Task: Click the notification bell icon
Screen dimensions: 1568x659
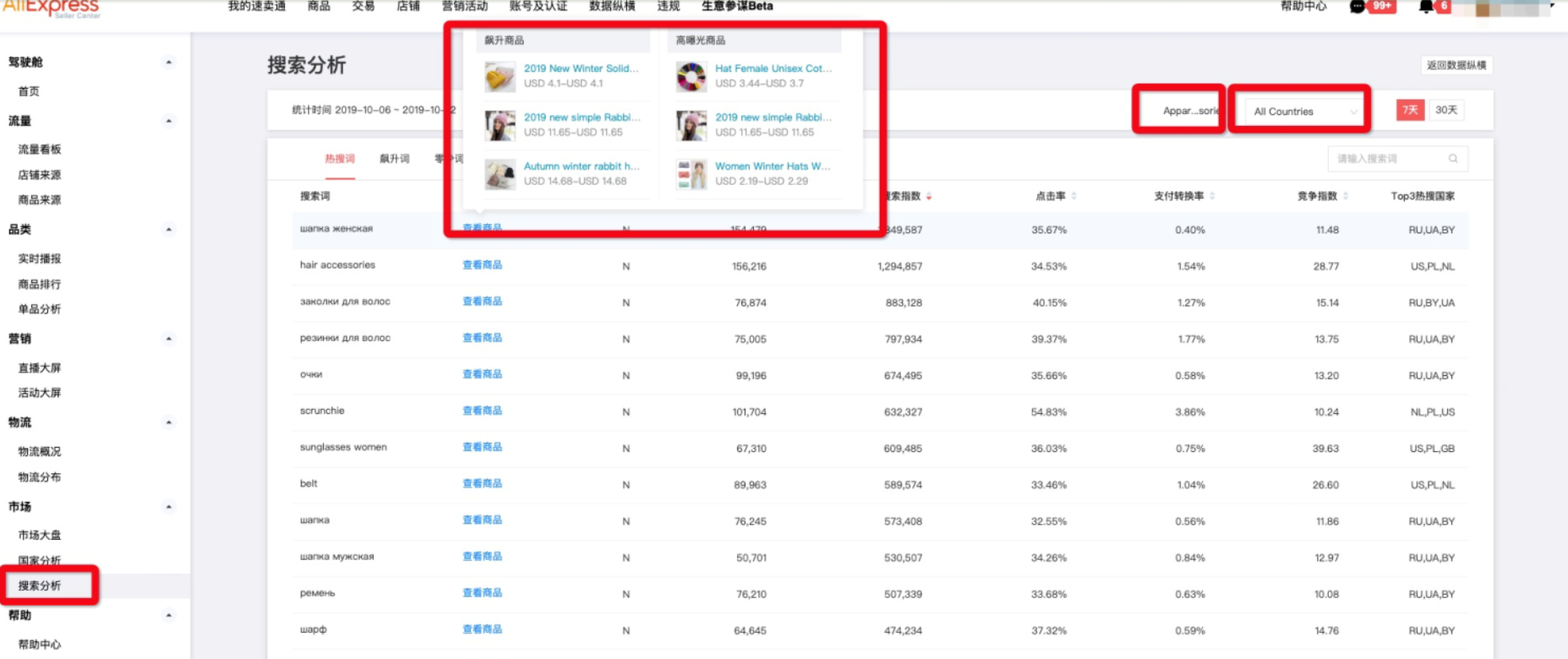Action: 1426,7
